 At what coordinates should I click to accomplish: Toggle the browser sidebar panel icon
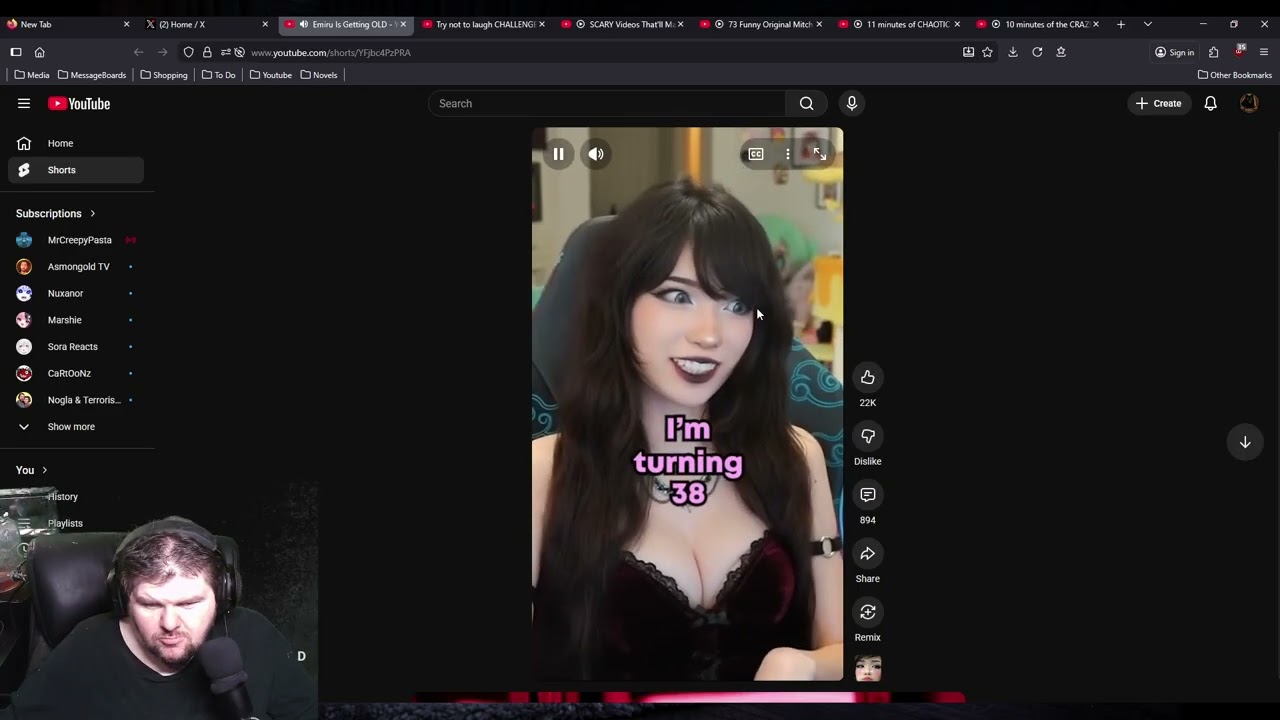pos(16,52)
